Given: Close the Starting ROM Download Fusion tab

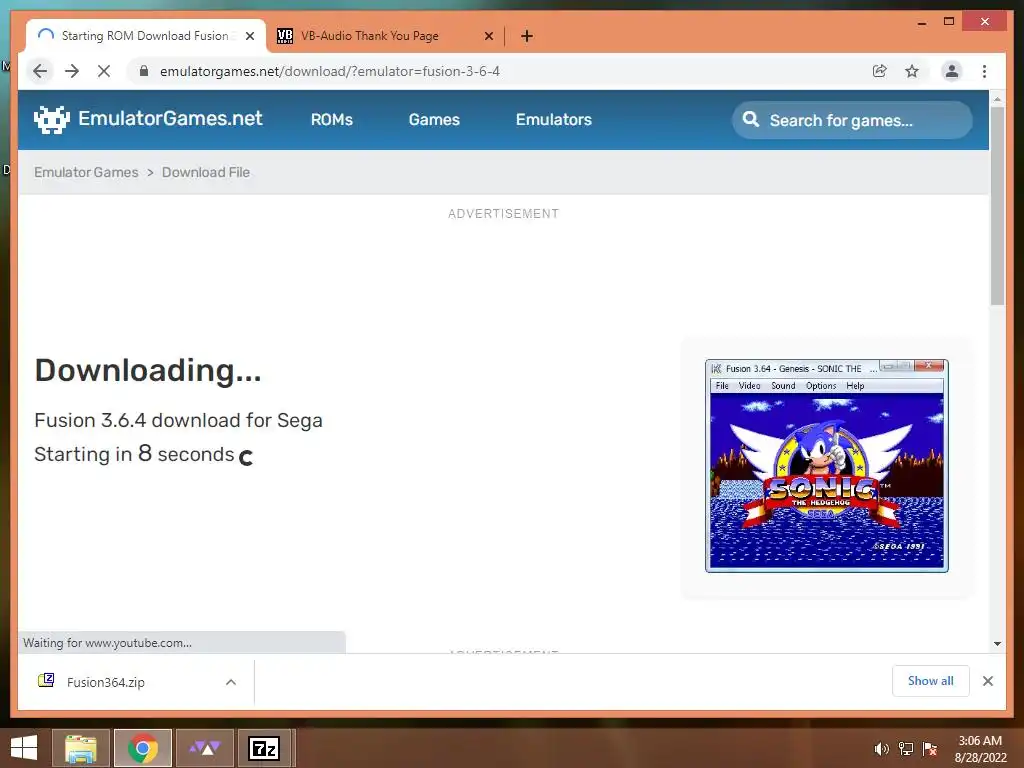Looking at the screenshot, I should point(249,36).
